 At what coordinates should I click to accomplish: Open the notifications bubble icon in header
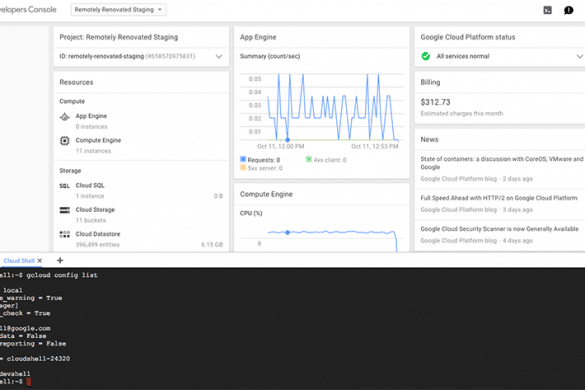tap(568, 10)
